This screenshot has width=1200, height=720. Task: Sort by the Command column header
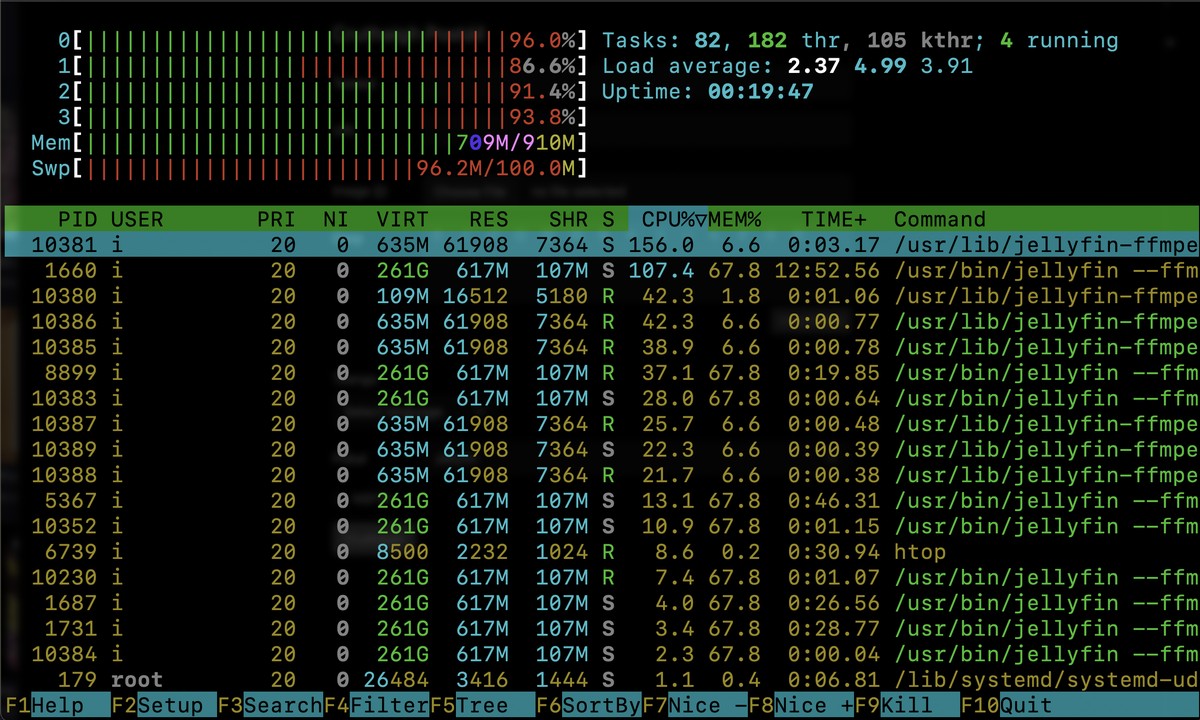pyautogui.click(x=939, y=219)
